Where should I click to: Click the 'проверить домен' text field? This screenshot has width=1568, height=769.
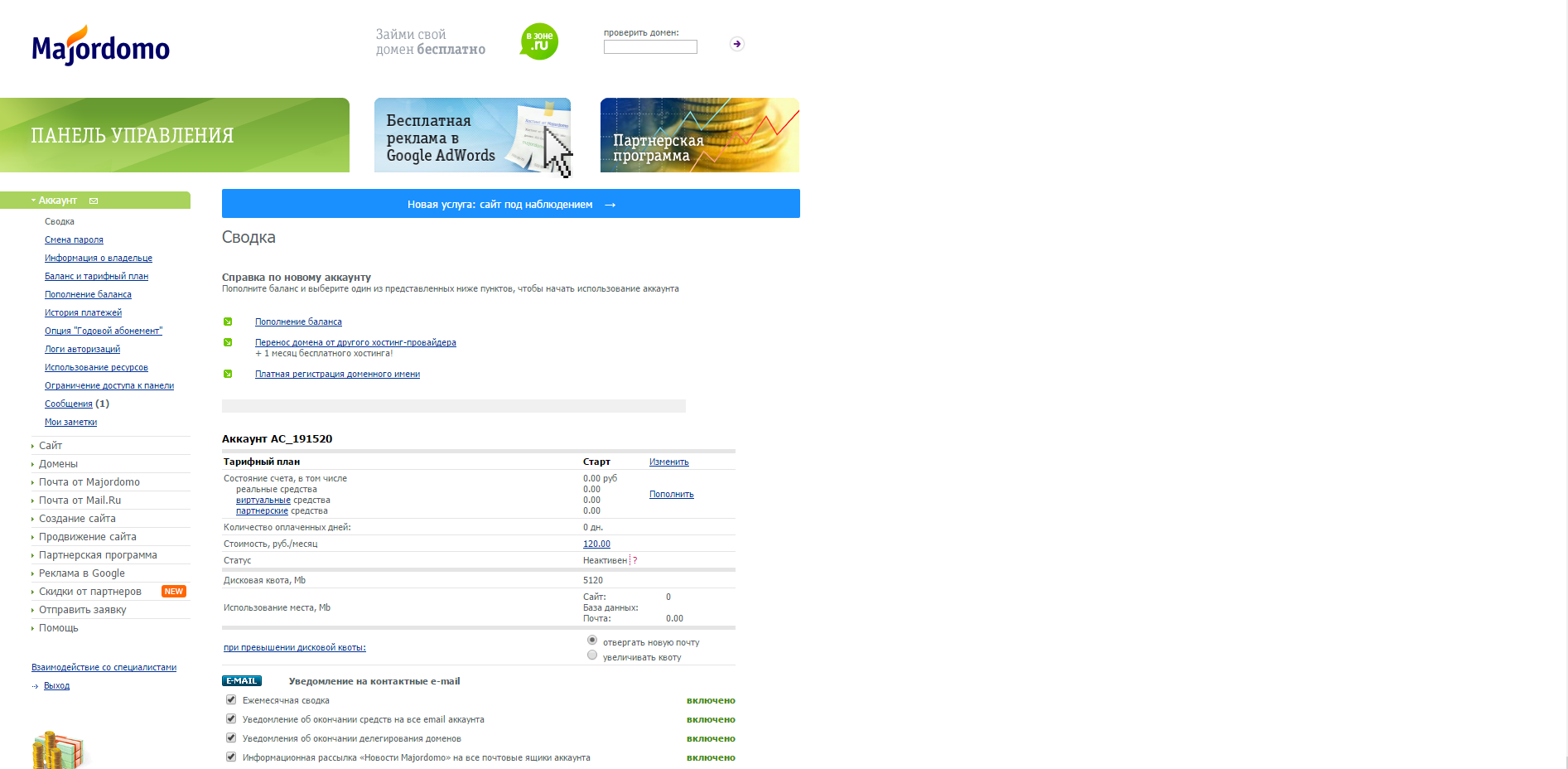click(650, 46)
